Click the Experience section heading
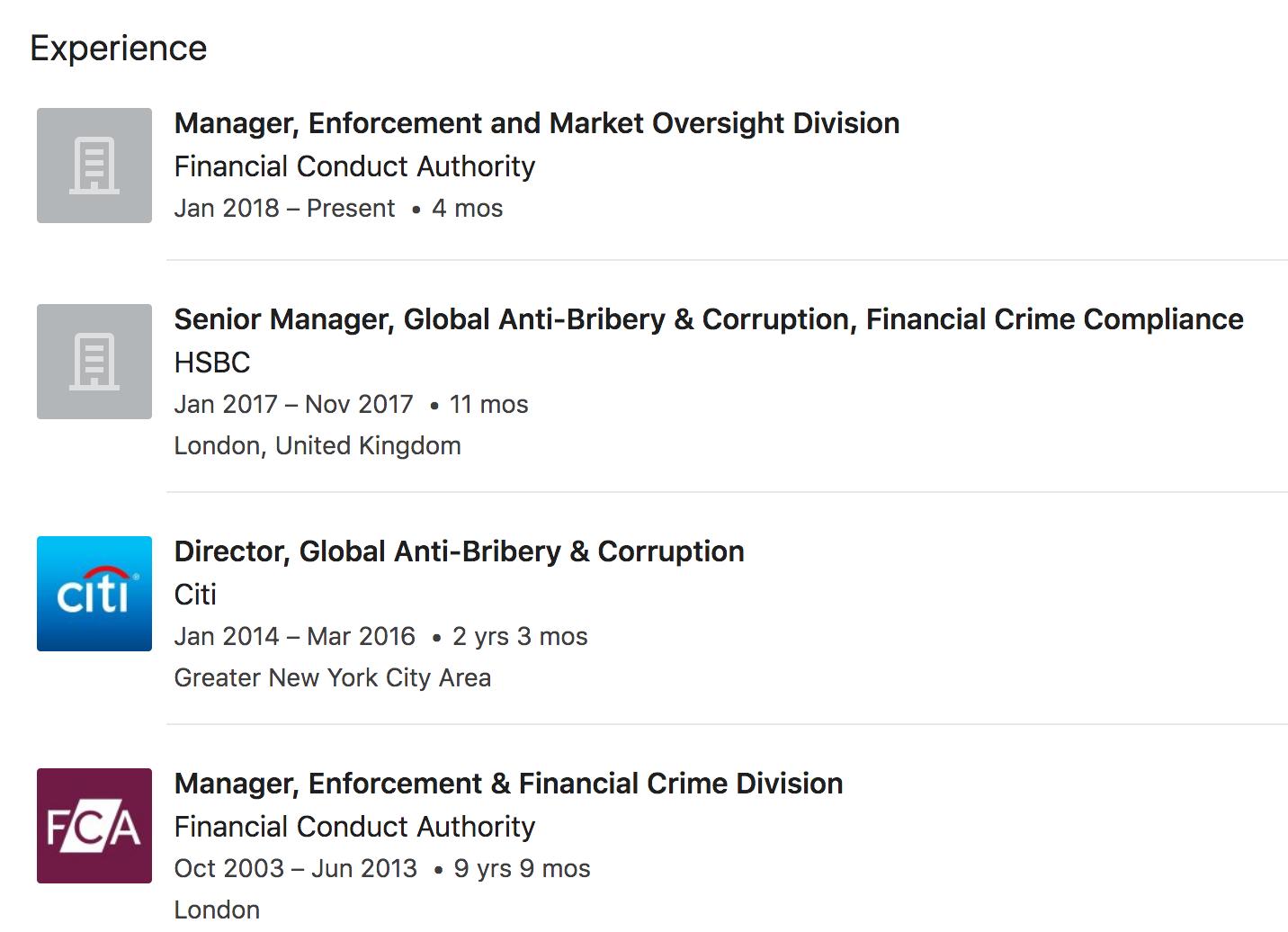The width and height of the screenshot is (1288, 932). (119, 49)
